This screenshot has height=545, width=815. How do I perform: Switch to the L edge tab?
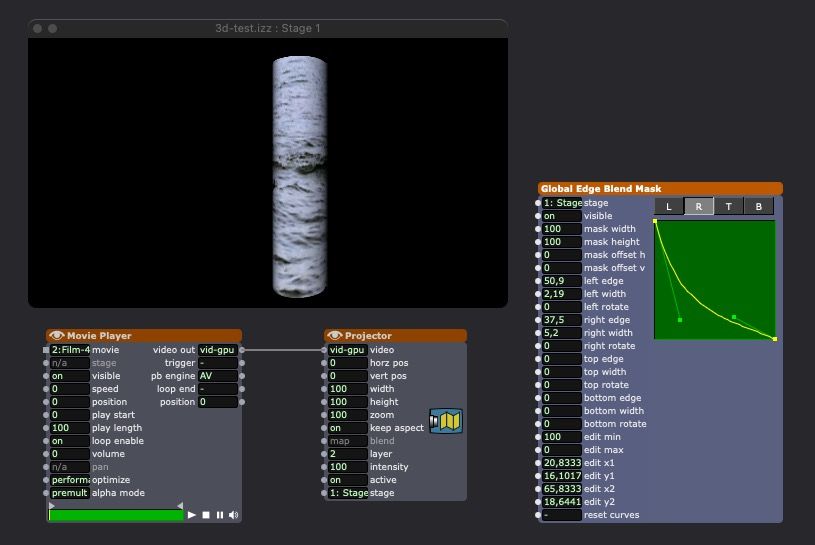[668, 207]
